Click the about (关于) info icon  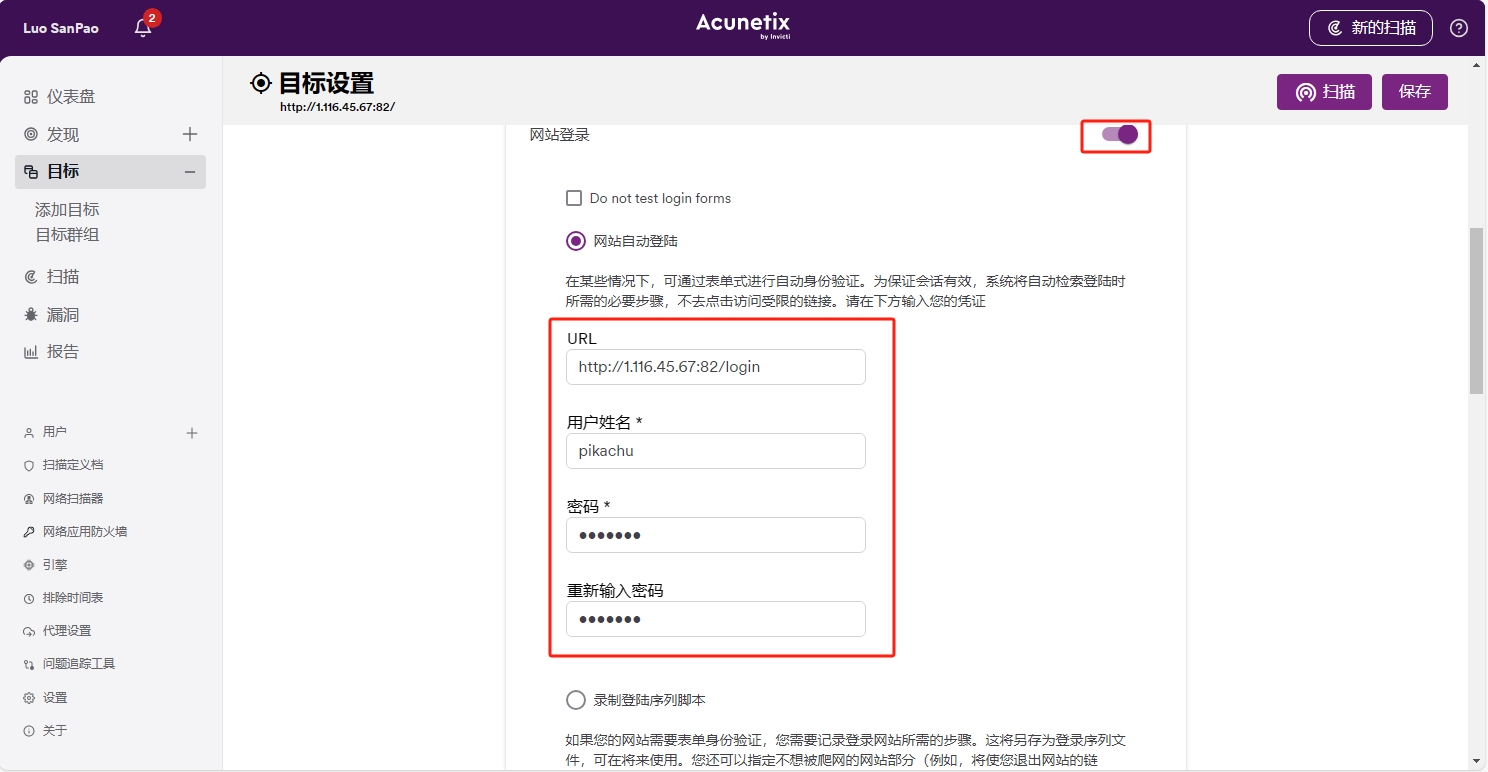[29, 731]
